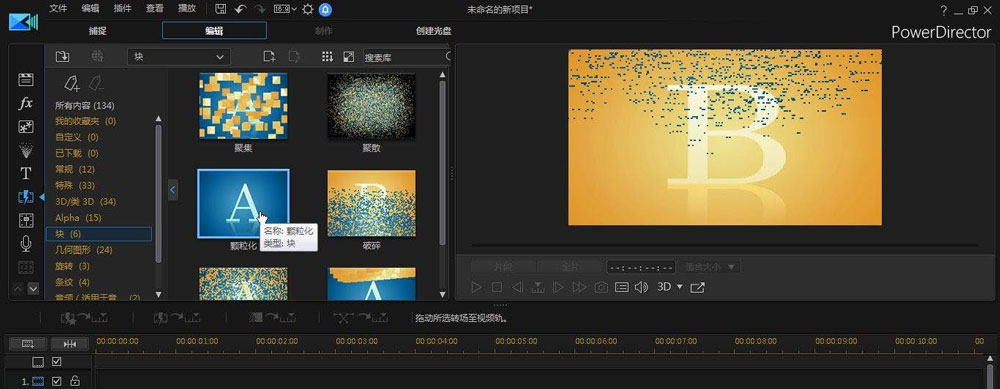
Task: Open the 文件 menu
Action: (58, 9)
